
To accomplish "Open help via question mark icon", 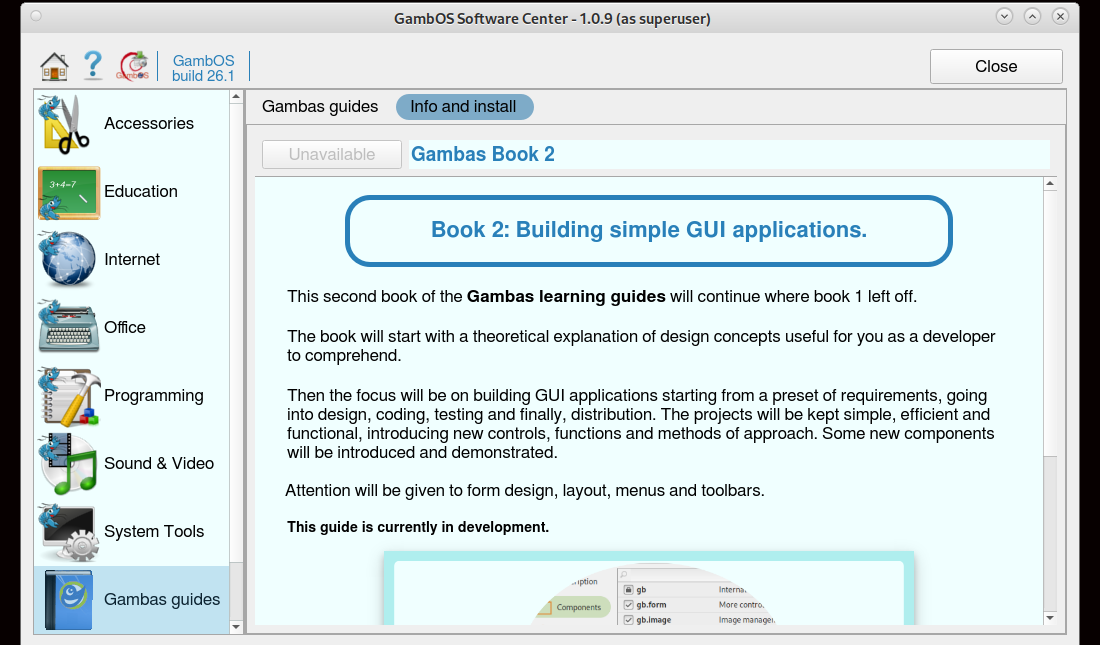I will (93, 66).
